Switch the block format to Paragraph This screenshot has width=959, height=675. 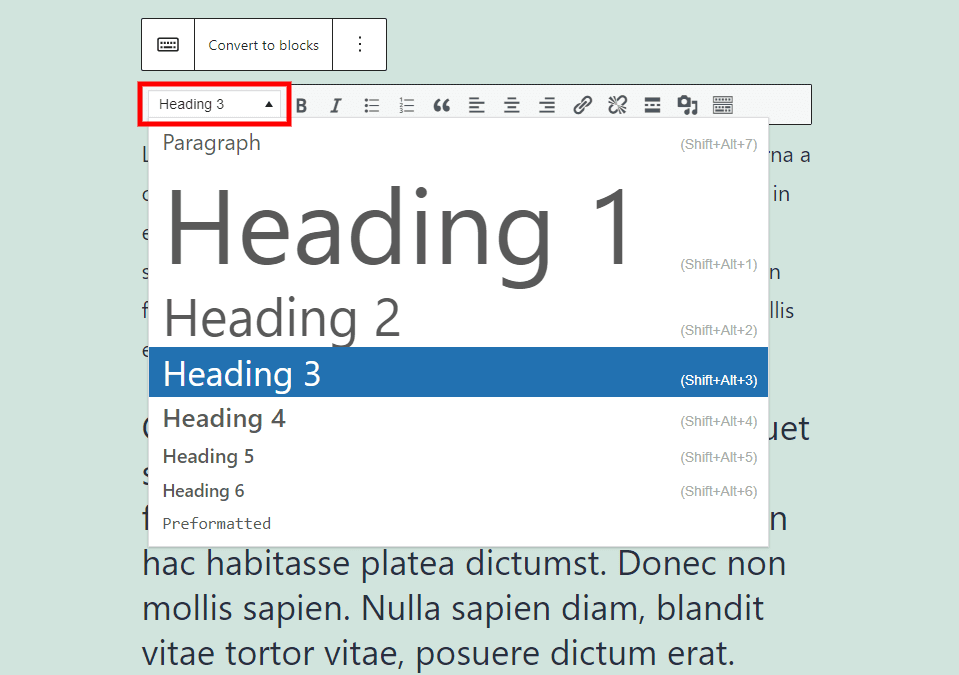211,143
